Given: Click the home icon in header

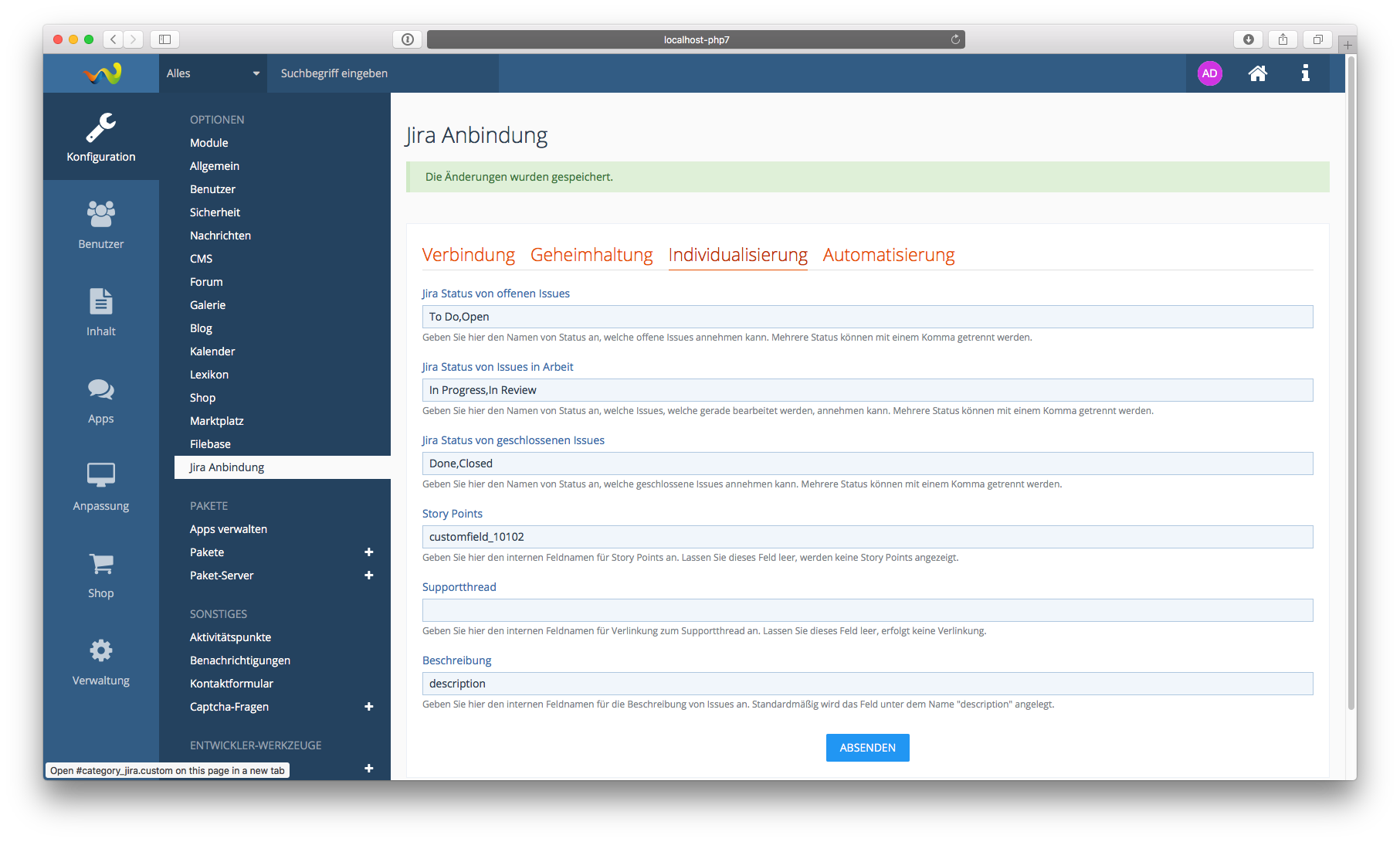Looking at the screenshot, I should (x=1257, y=73).
